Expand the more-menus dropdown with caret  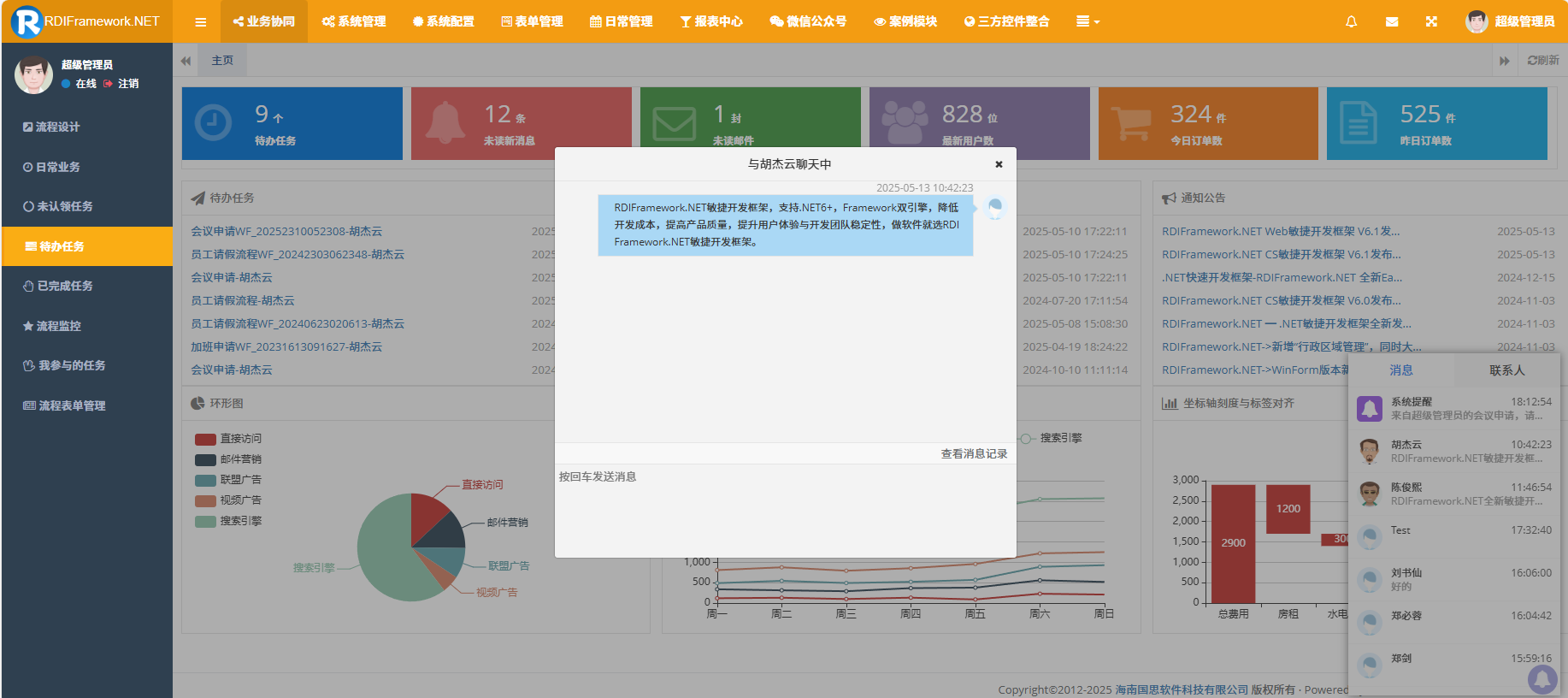[1088, 21]
